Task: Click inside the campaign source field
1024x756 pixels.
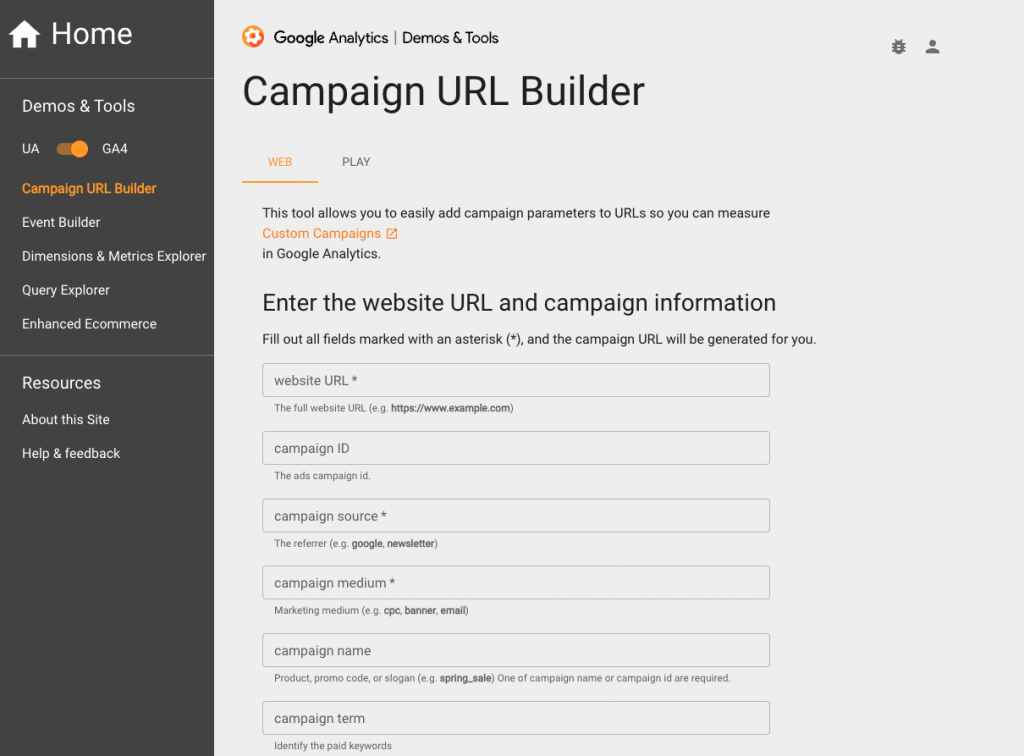Action: point(515,515)
